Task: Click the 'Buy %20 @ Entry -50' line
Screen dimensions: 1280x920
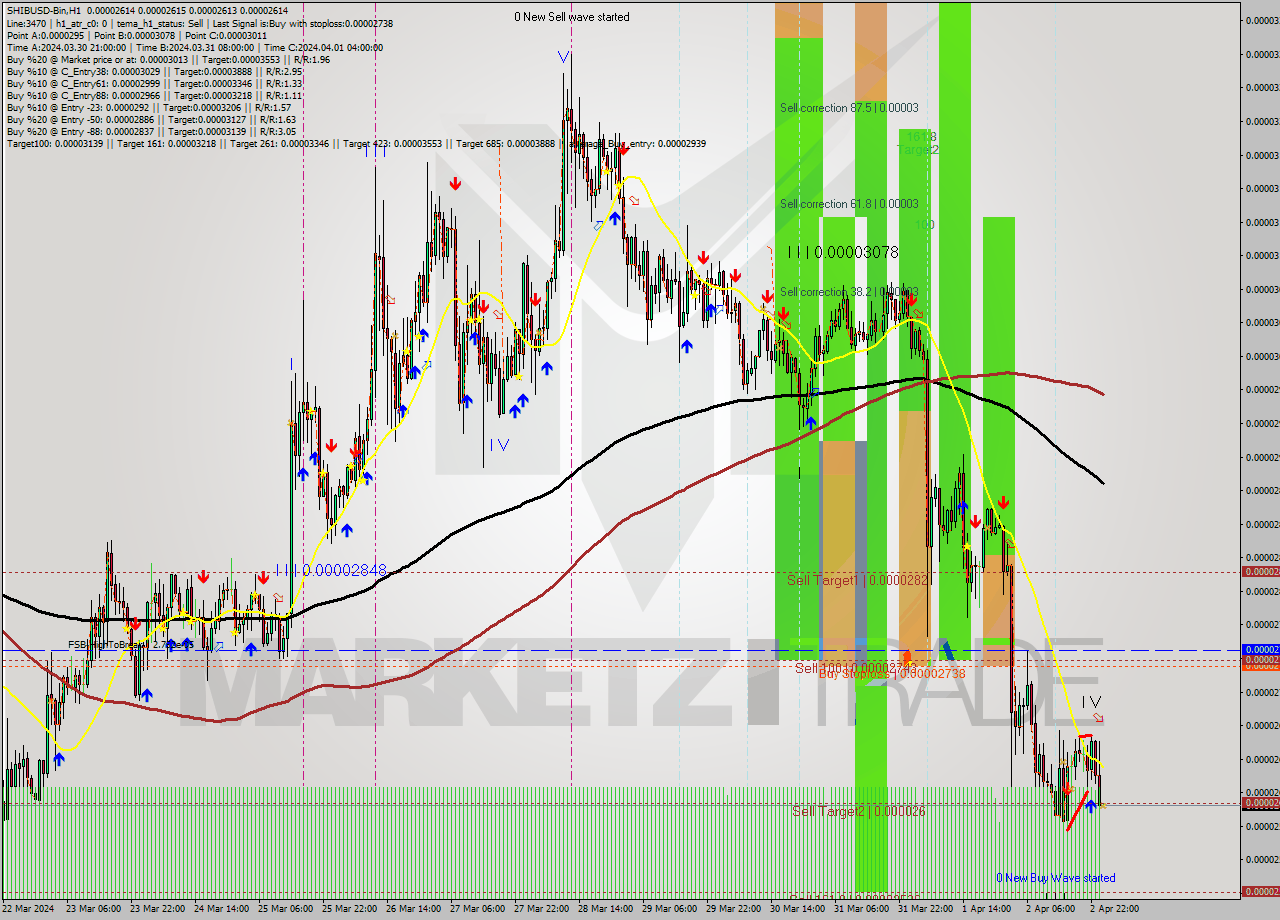Action: pos(151,120)
